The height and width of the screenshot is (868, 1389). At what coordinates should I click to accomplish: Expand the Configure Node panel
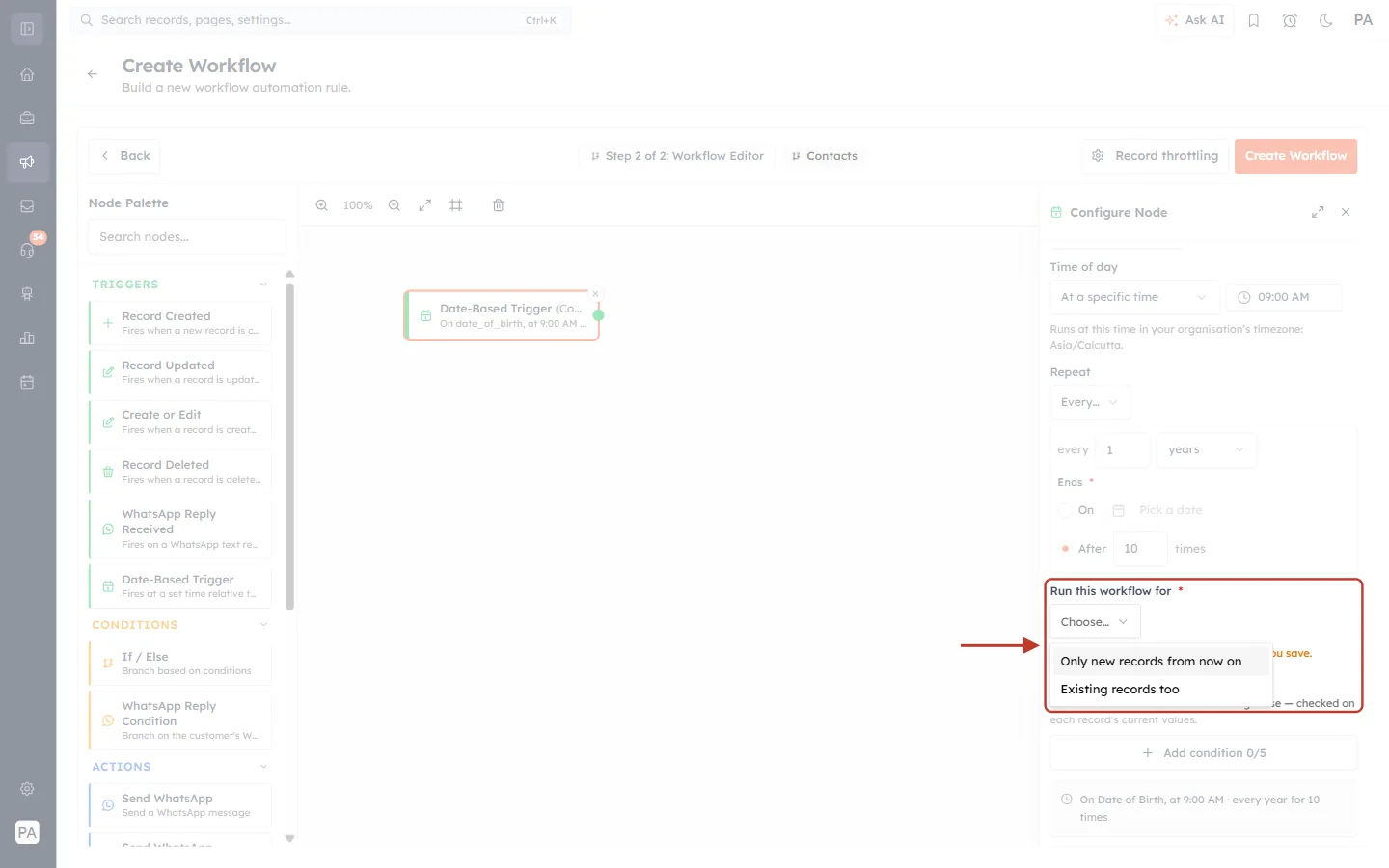pyautogui.click(x=1318, y=212)
